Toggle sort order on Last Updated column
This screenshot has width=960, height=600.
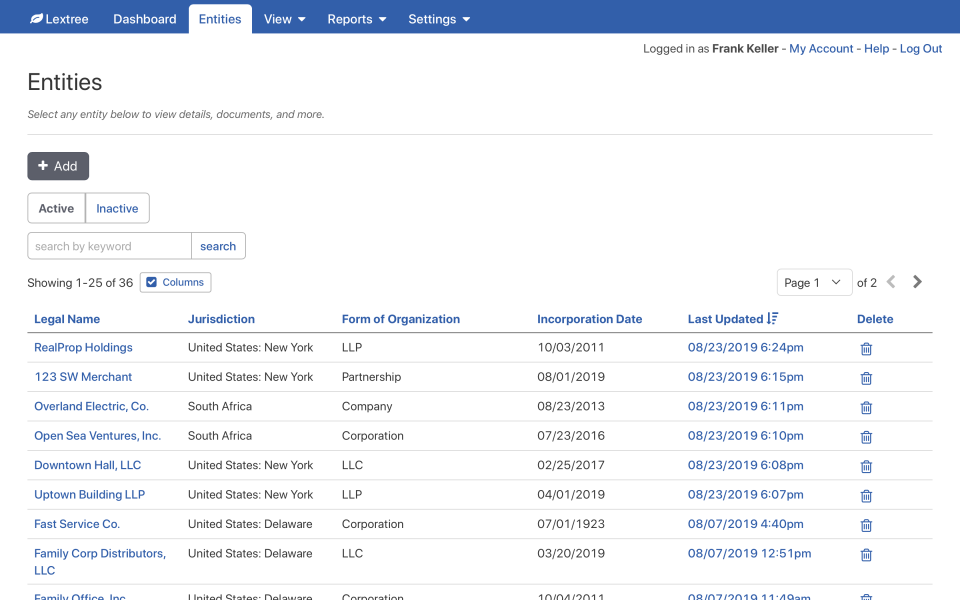tap(733, 319)
